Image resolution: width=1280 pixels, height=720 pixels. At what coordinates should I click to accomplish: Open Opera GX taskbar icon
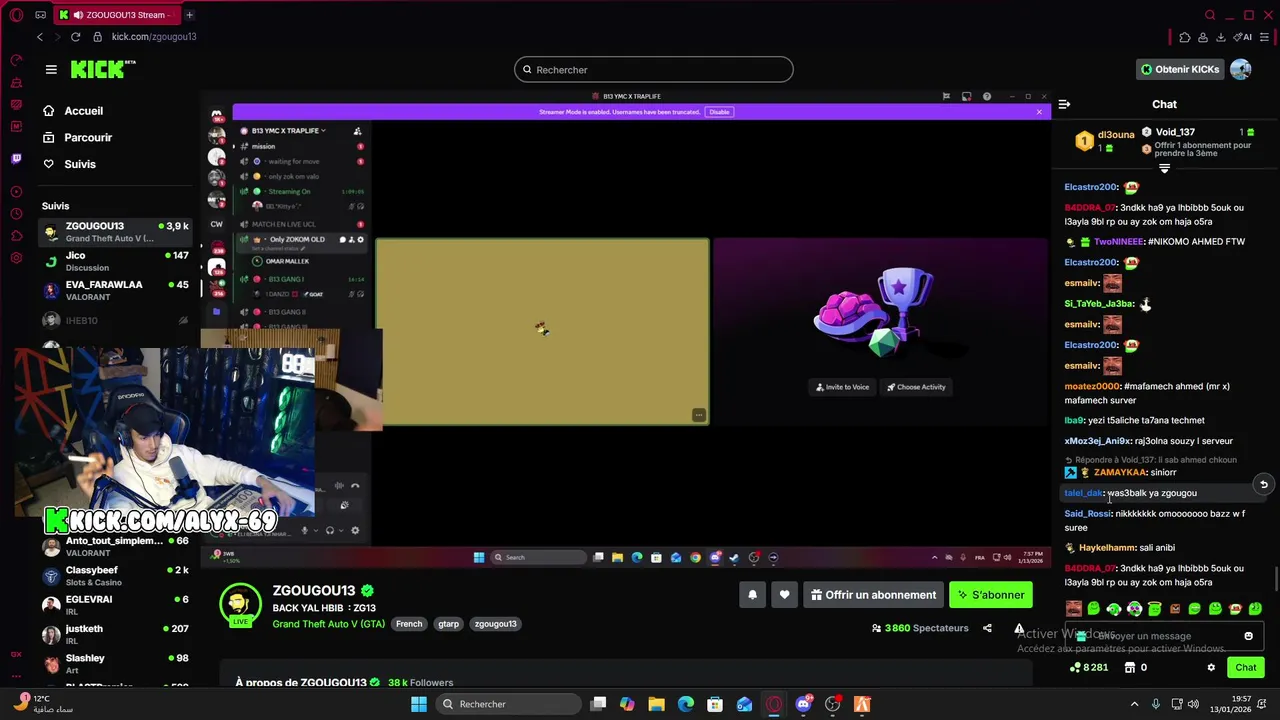(x=774, y=704)
